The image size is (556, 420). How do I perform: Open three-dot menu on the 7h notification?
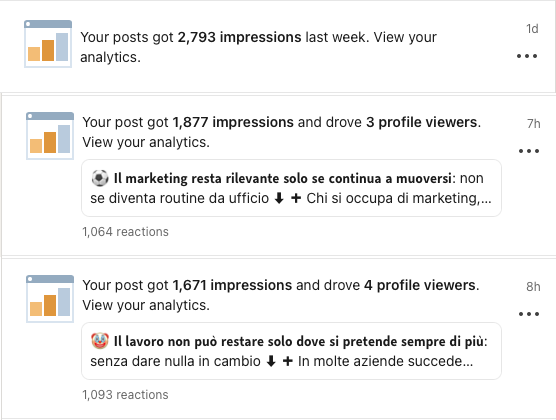click(529, 151)
